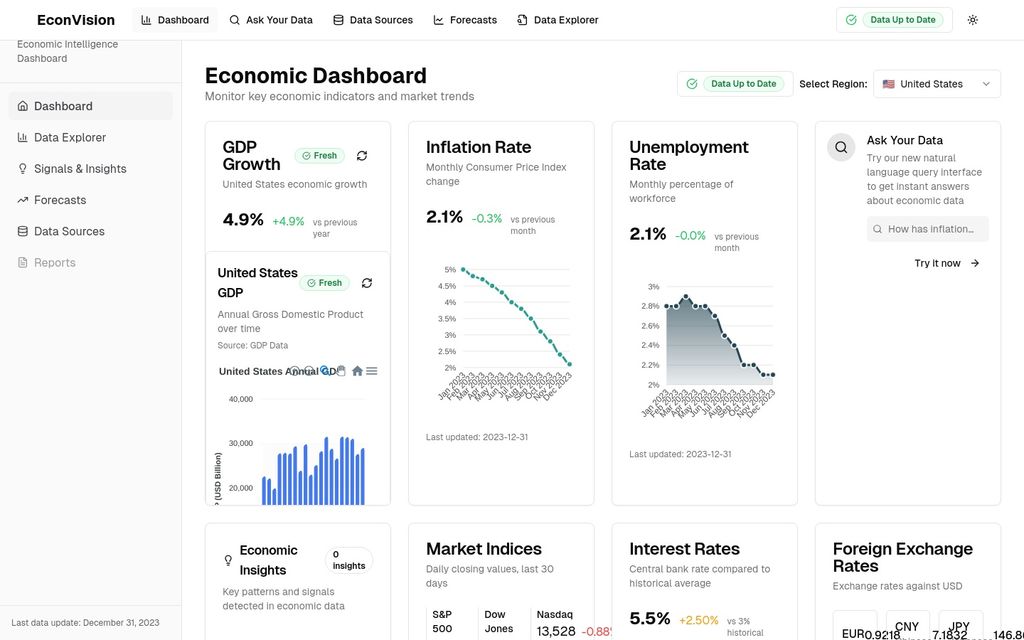This screenshot has width=1024, height=640.
Task: Reset GDP chart zoom with home icon
Action: 357,371
